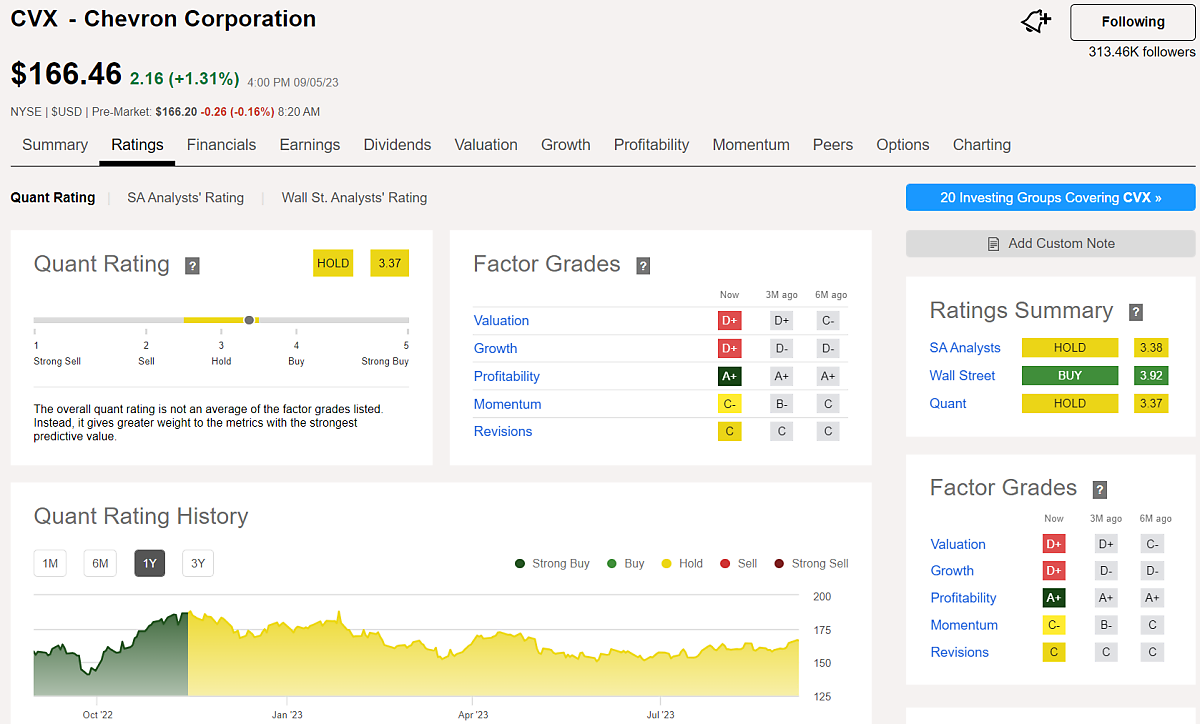Open Valuation link in sidebar Factor Grades
The width and height of the screenshot is (1200, 724).
click(x=958, y=545)
